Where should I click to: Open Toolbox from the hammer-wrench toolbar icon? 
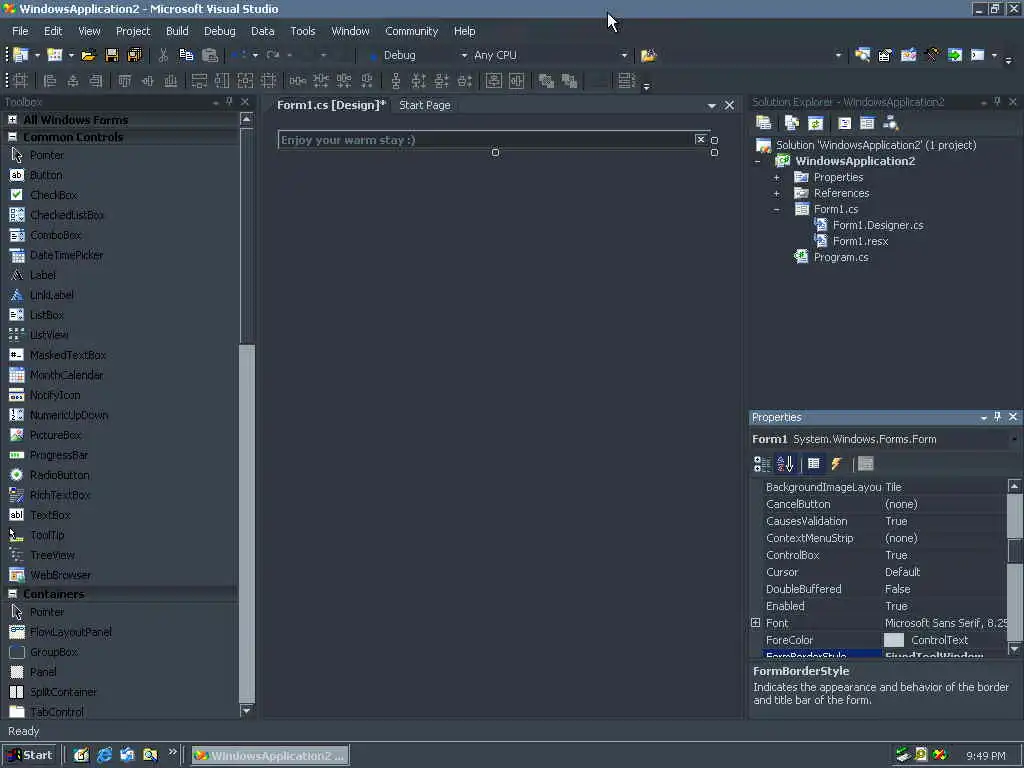932,56
